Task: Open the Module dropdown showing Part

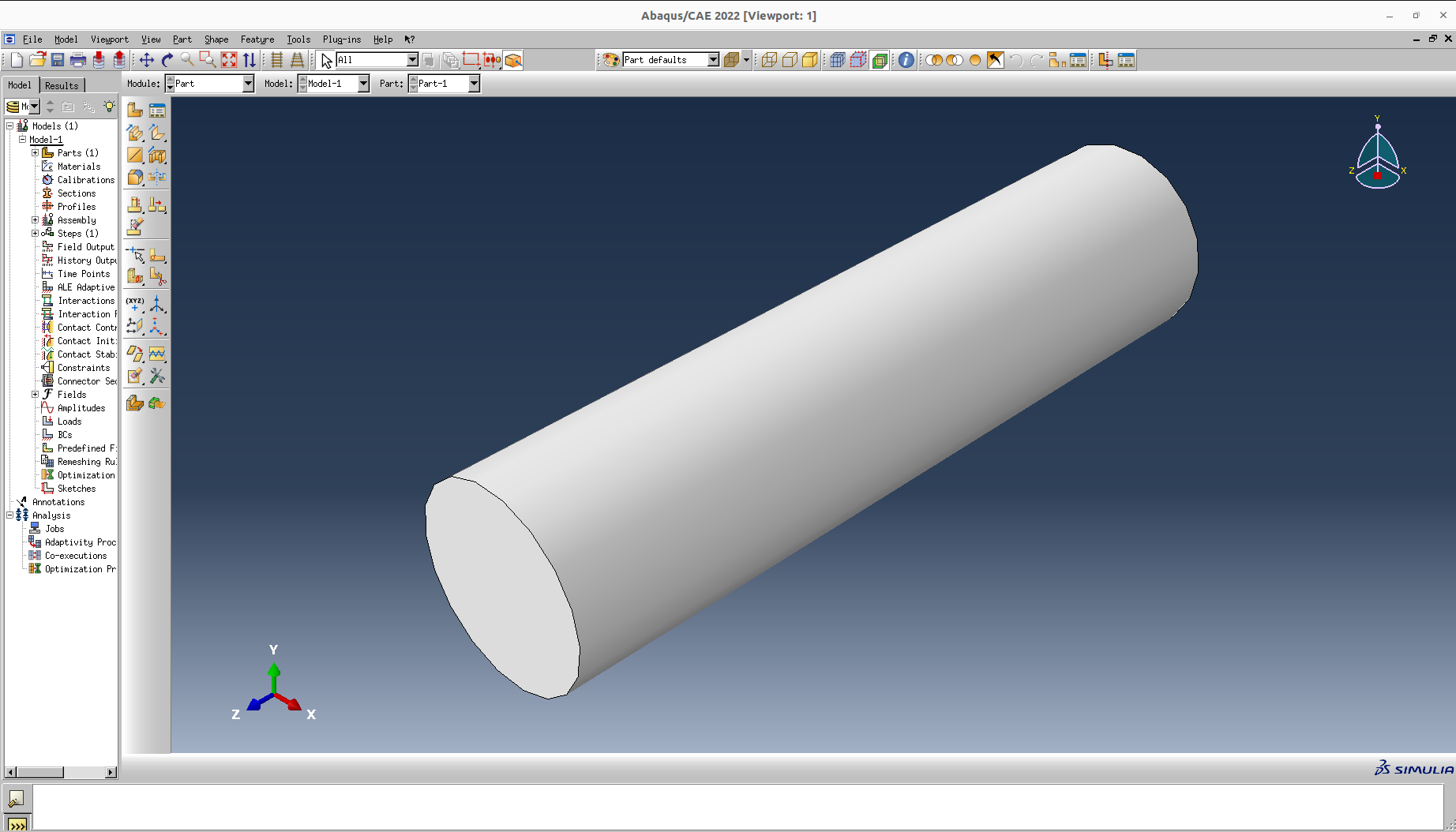Action: 248,84
